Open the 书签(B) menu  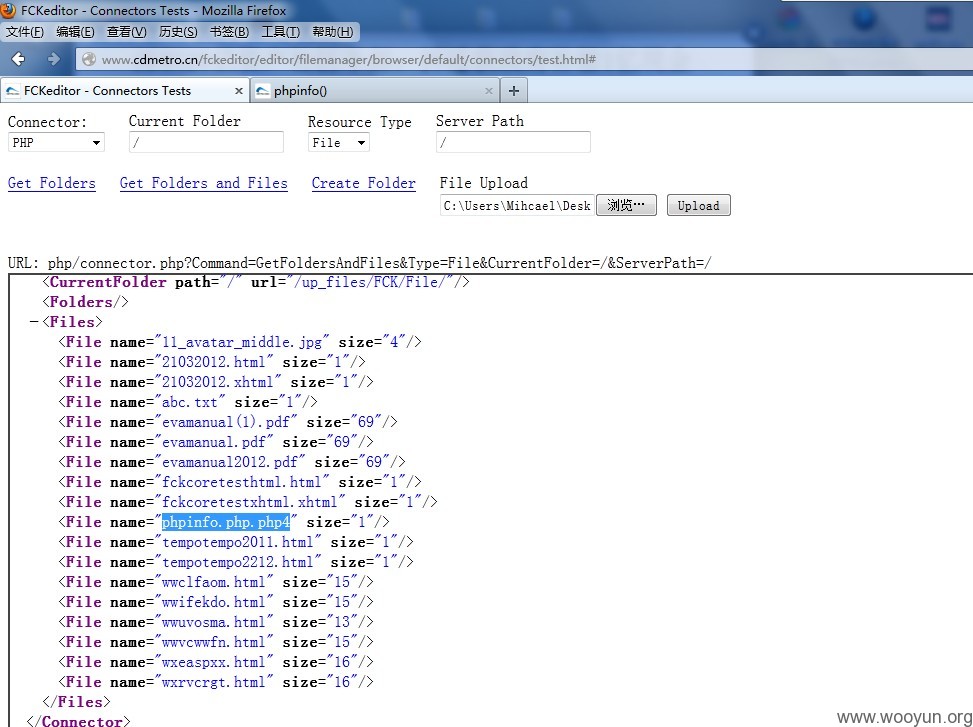tap(229, 32)
